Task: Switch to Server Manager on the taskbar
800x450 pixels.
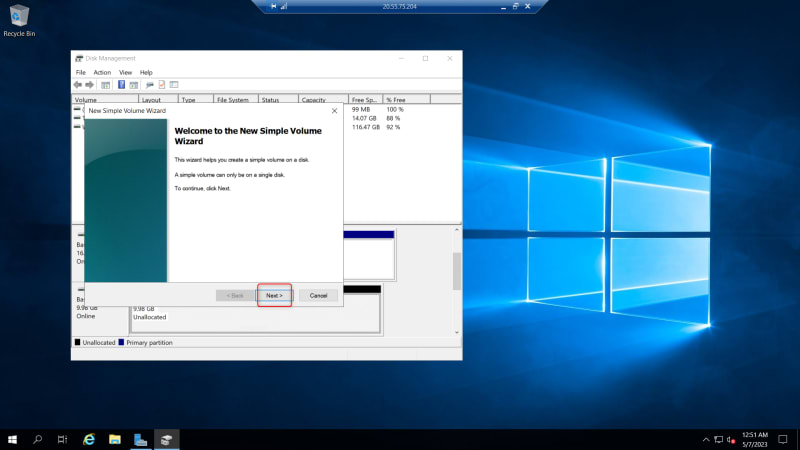Action: click(x=140, y=439)
